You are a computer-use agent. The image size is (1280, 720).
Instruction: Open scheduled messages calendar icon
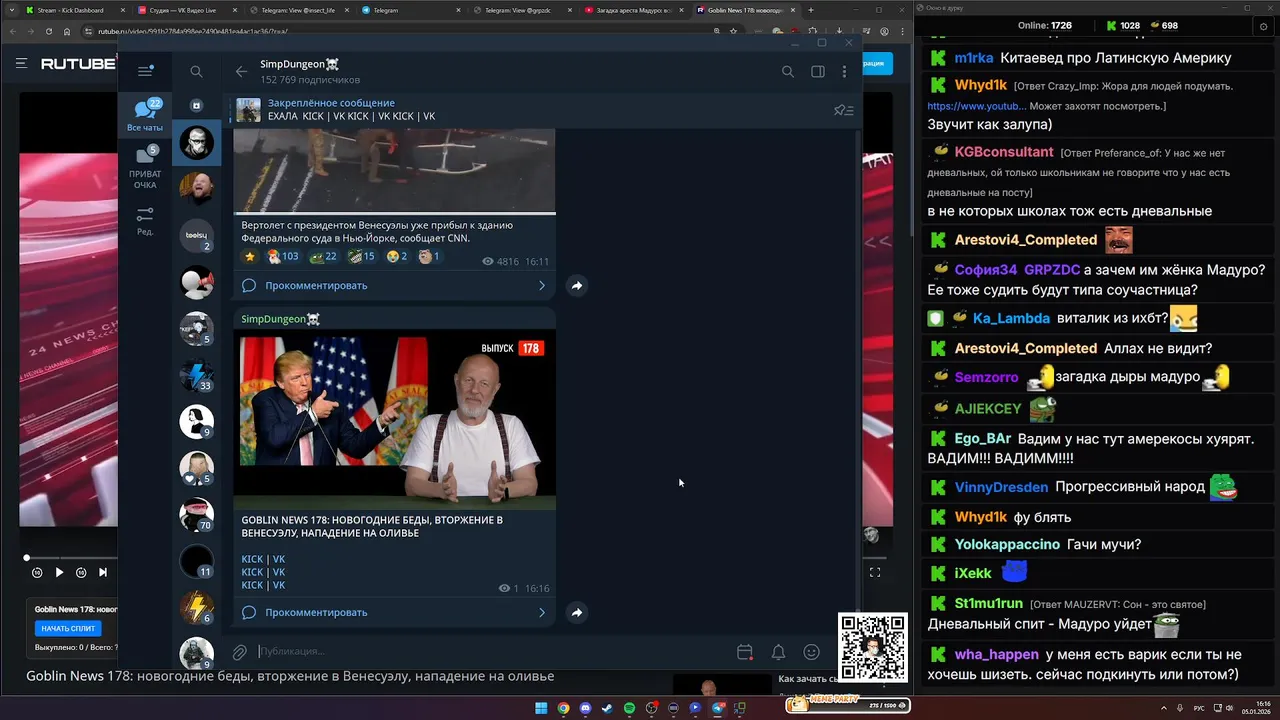pyautogui.click(x=745, y=652)
